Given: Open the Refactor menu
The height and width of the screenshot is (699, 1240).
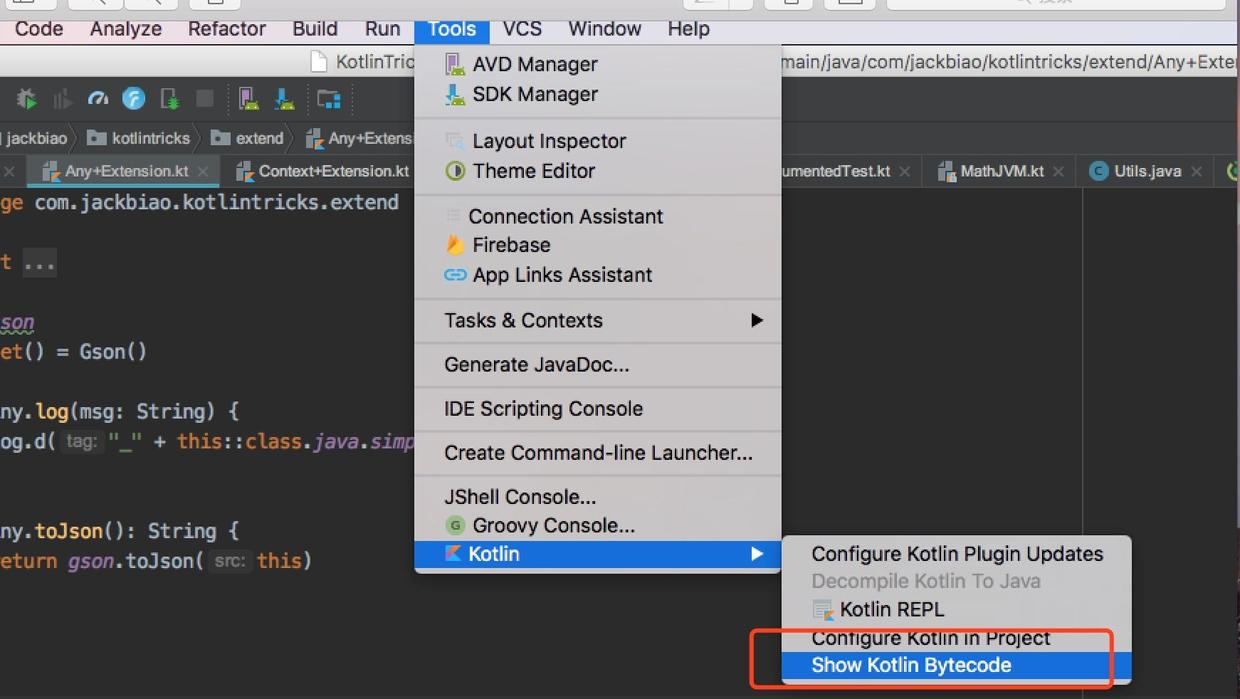Looking at the screenshot, I should (x=227, y=29).
